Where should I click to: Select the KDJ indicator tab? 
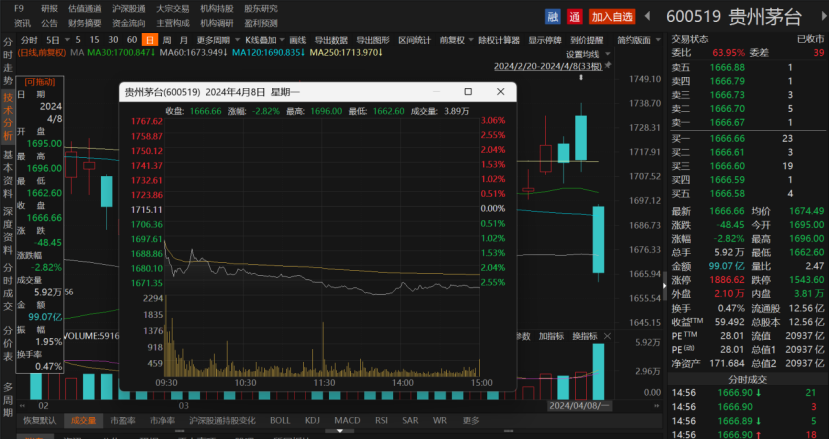(312, 420)
